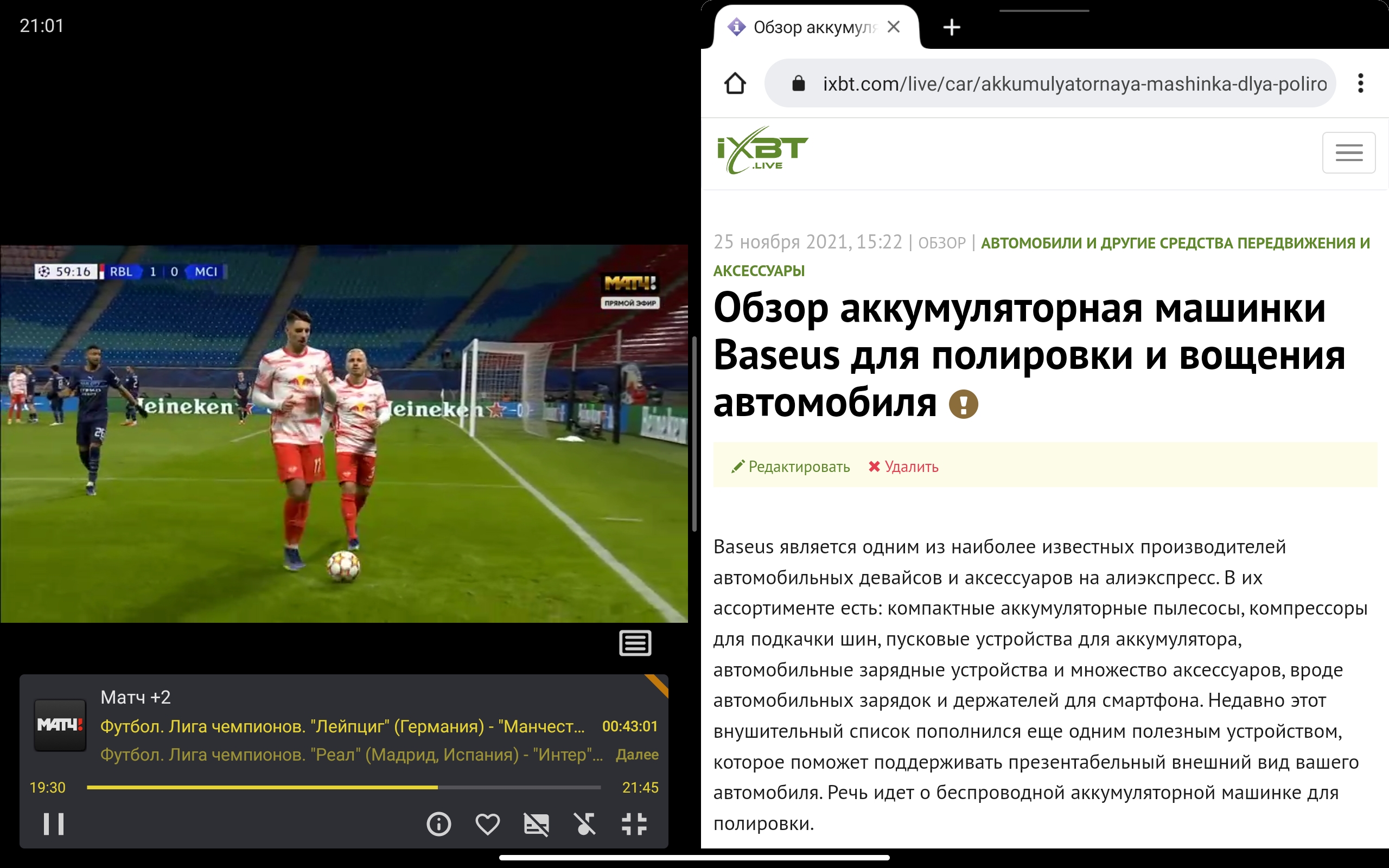Toggle the crossed-out audio track icon

pyautogui.click(x=585, y=825)
